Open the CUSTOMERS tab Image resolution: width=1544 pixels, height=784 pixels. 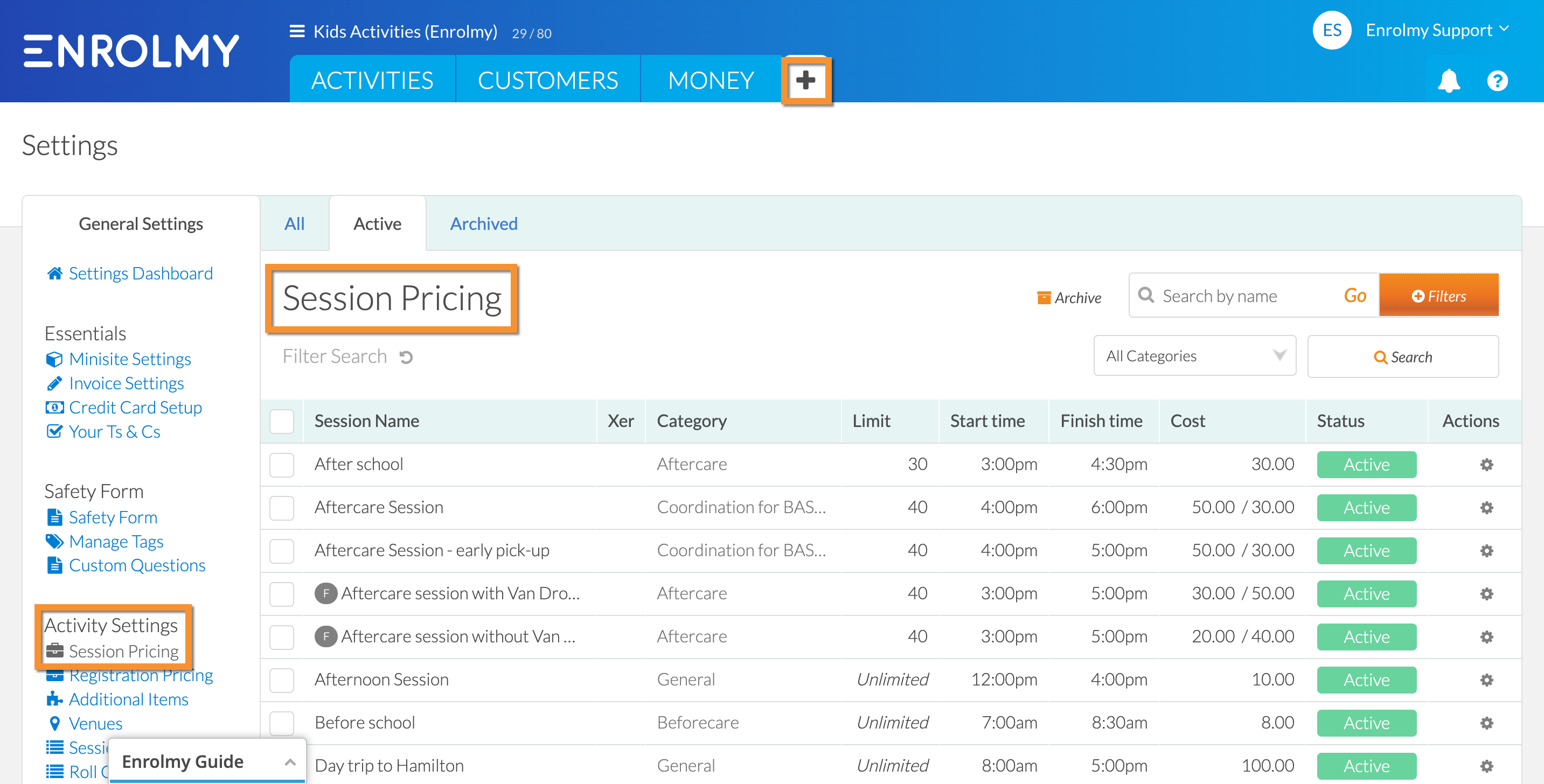pyautogui.click(x=548, y=80)
